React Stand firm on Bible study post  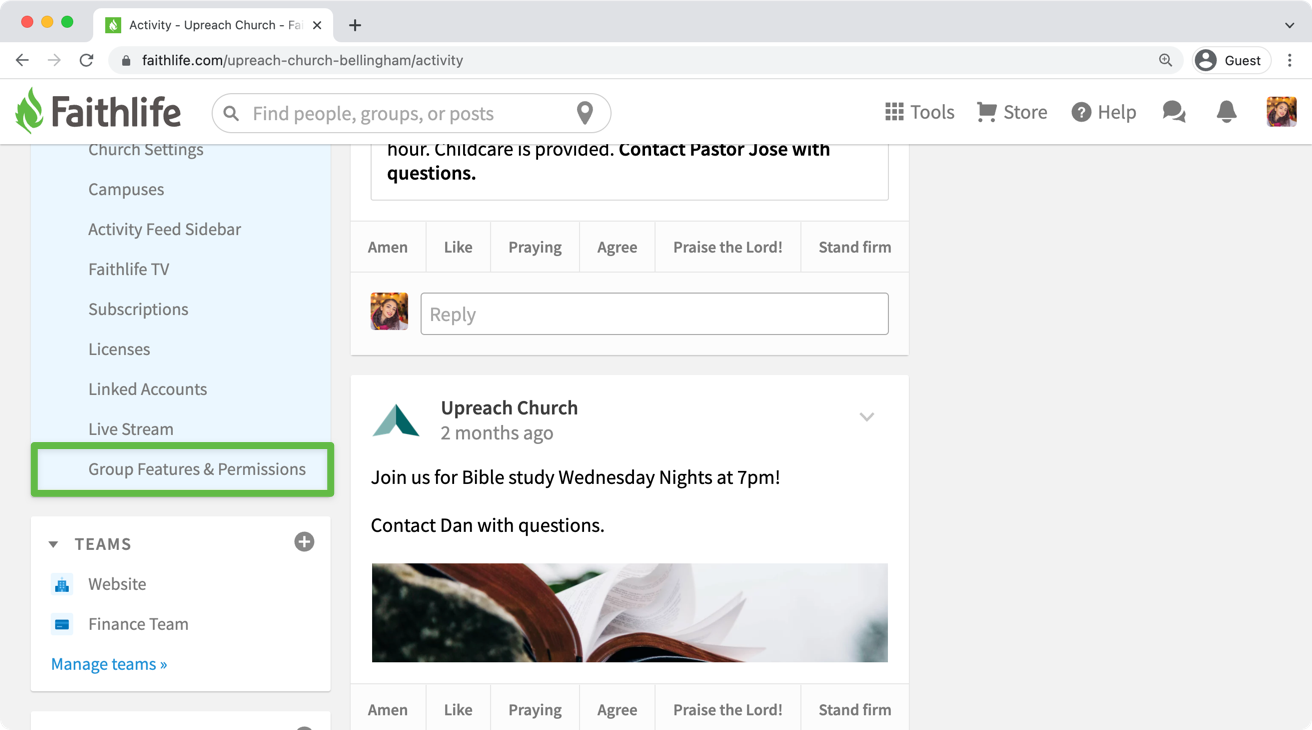pyautogui.click(x=855, y=709)
